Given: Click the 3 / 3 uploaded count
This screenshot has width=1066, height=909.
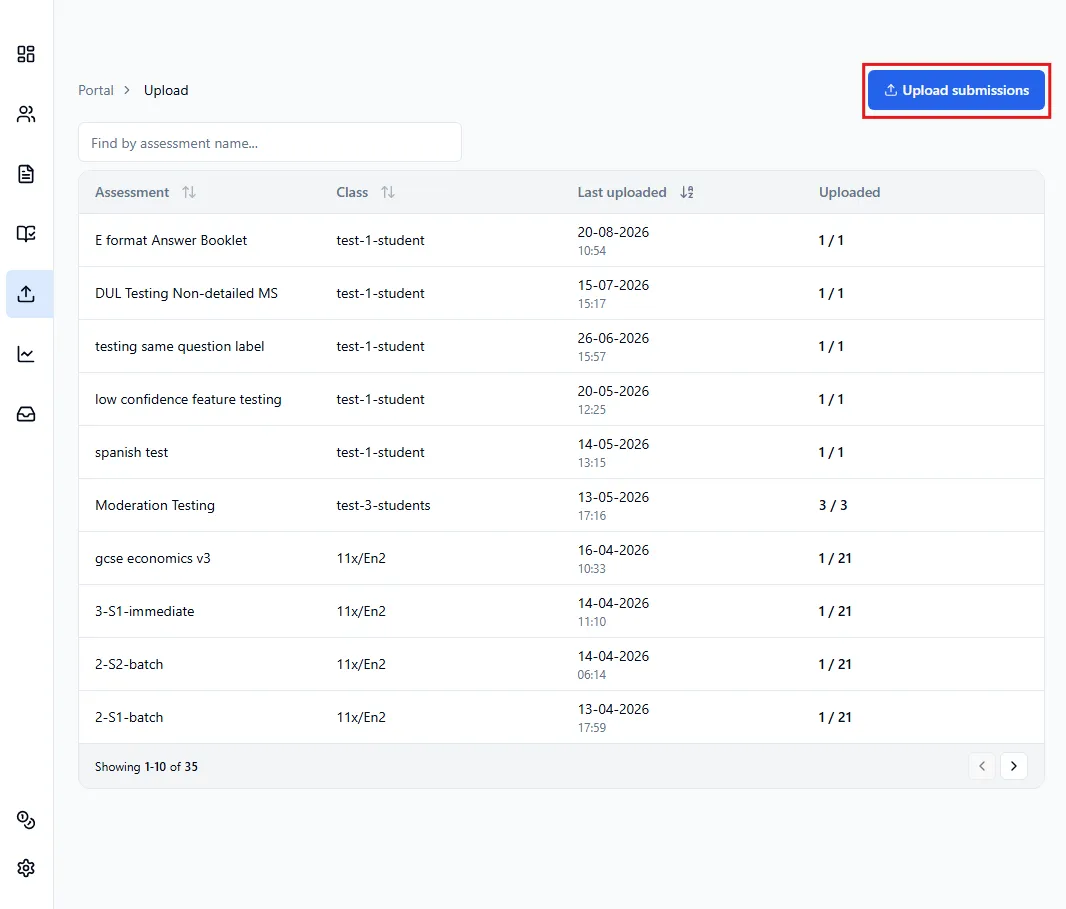Looking at the screenshot, I should pos(833,505).
